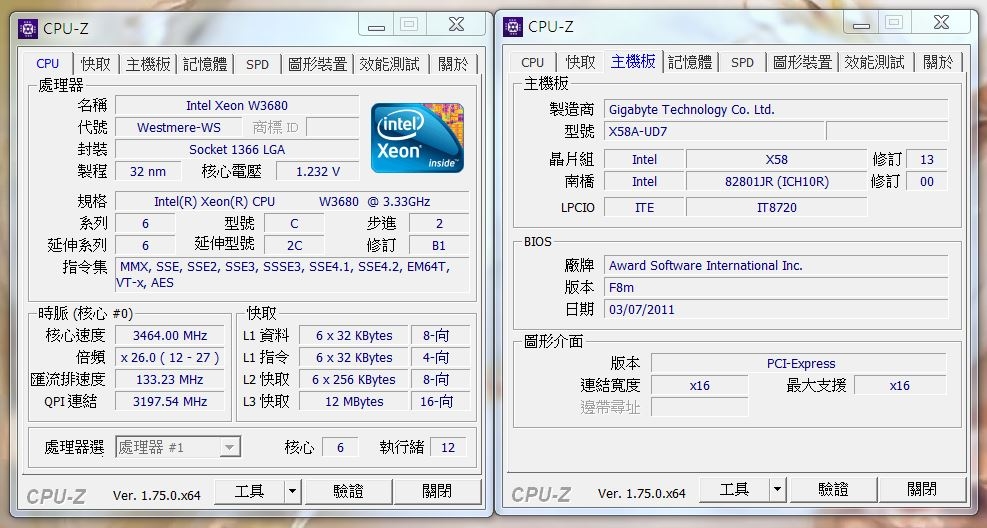Viewport: 987px width, 528px height.
Task: Click the instructions list starting with MMX, SSE
Action: [x=292, y=275]
